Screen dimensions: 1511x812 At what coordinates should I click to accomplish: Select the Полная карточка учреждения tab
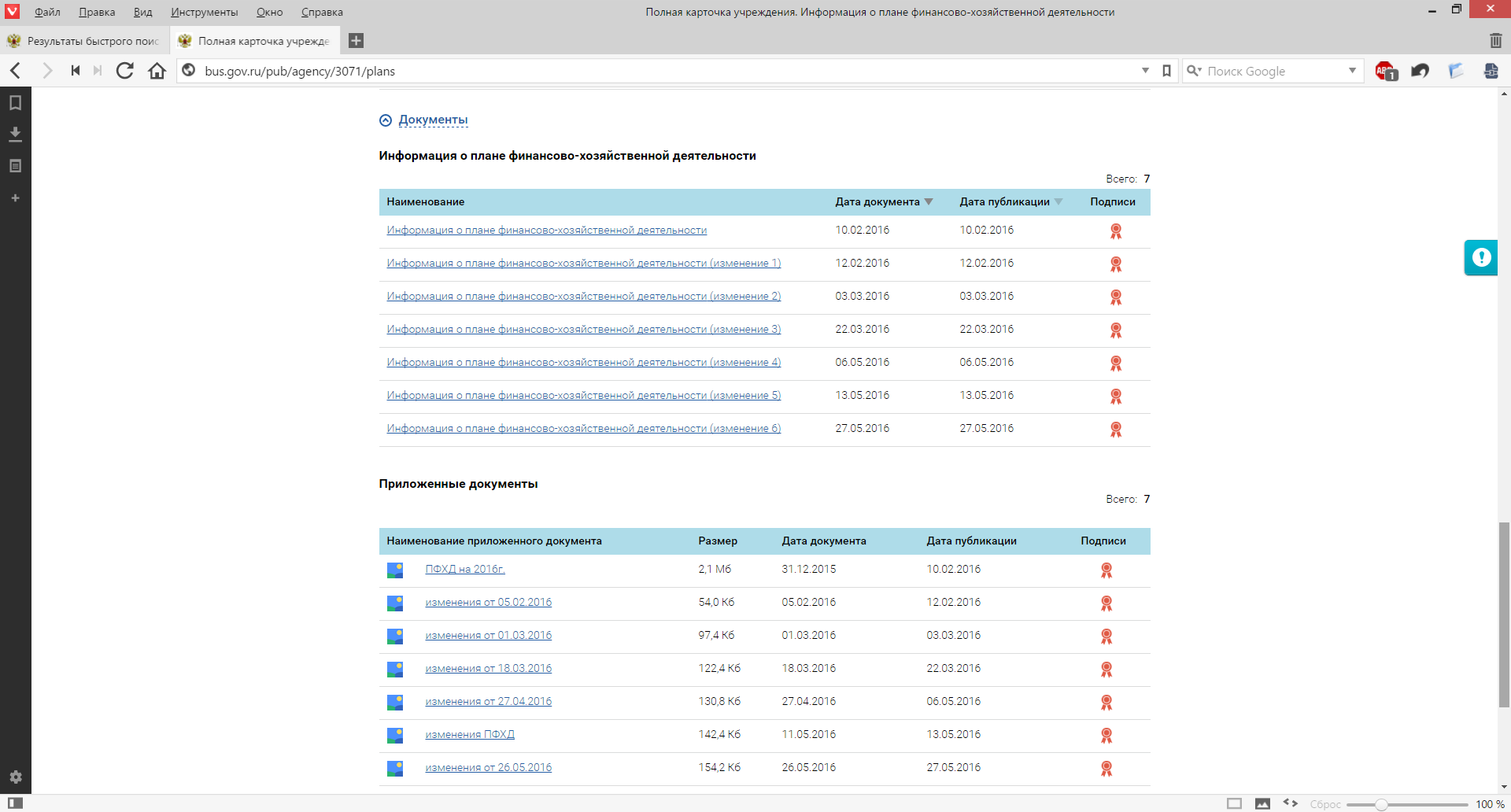(x=255, y=41)
